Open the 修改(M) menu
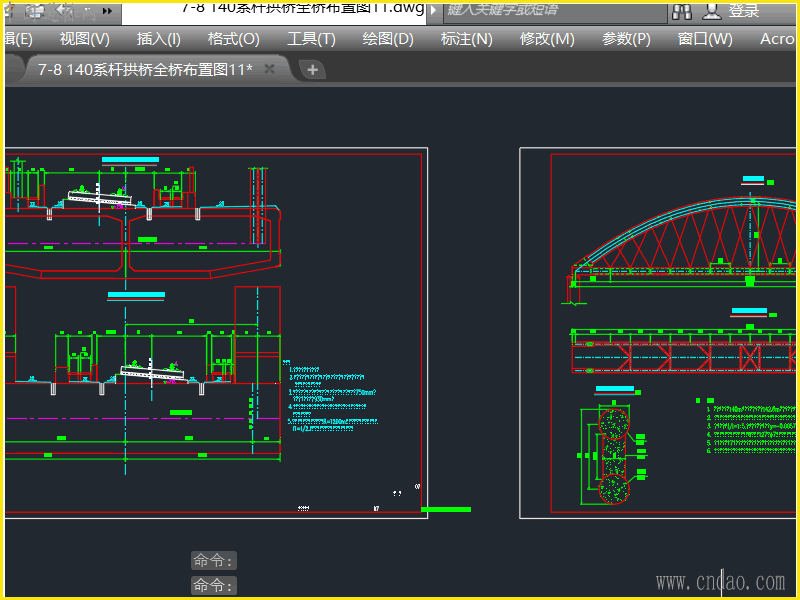This screenshot has height=600, width=800. coord(547,39)
